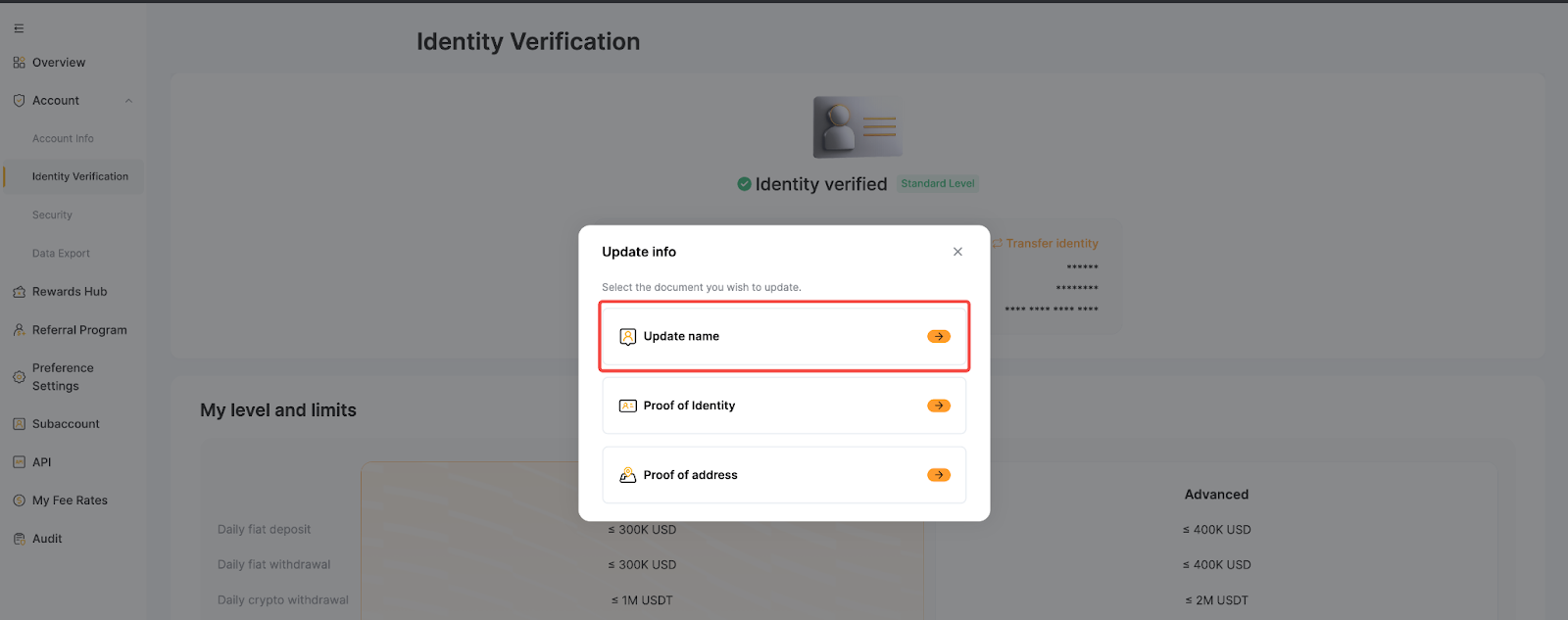Open My Fee Rates icon

click(x=19, y=501)
